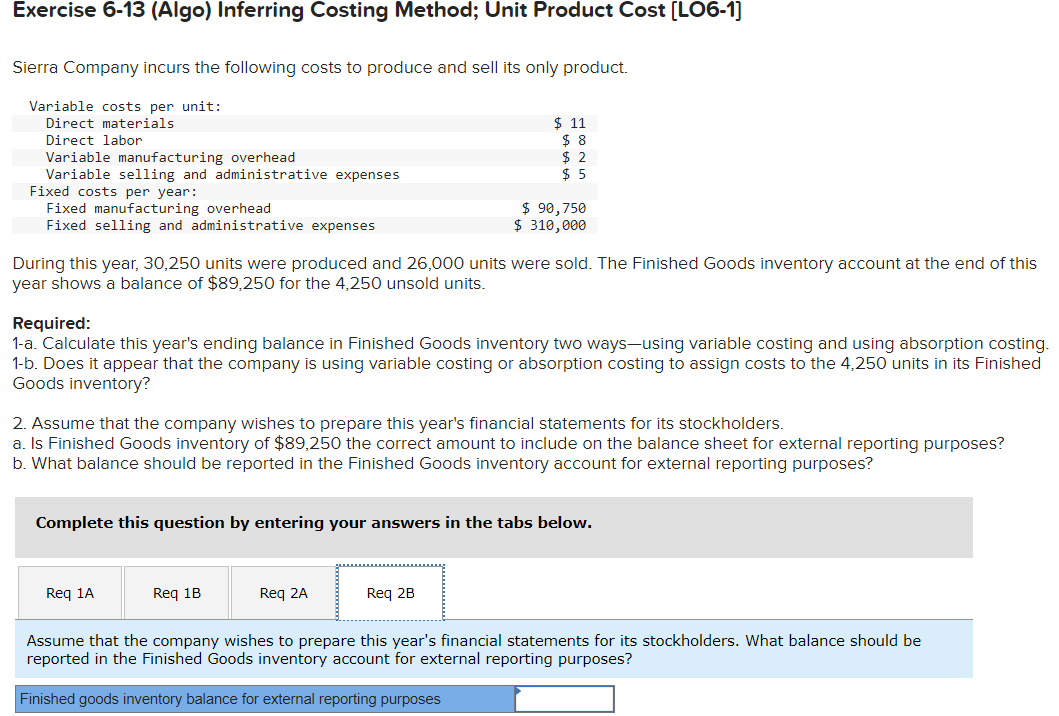The width and height of the screenshot is (1059, 716).
Task: Click the blue flag marker on the answer box
Action: [x=516, y=690]
